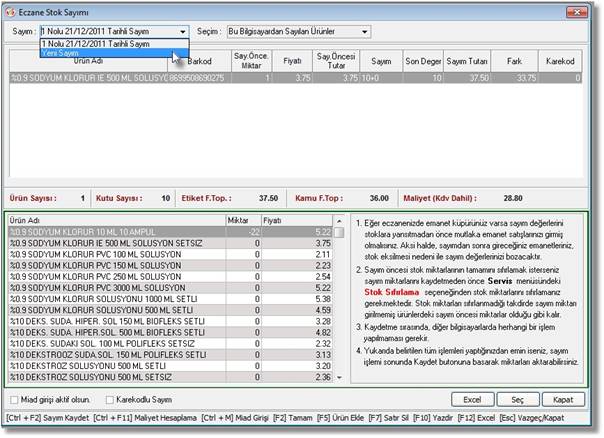
Task: Open the Sayım dropdown arrow
Action: [x=180, y=31]
